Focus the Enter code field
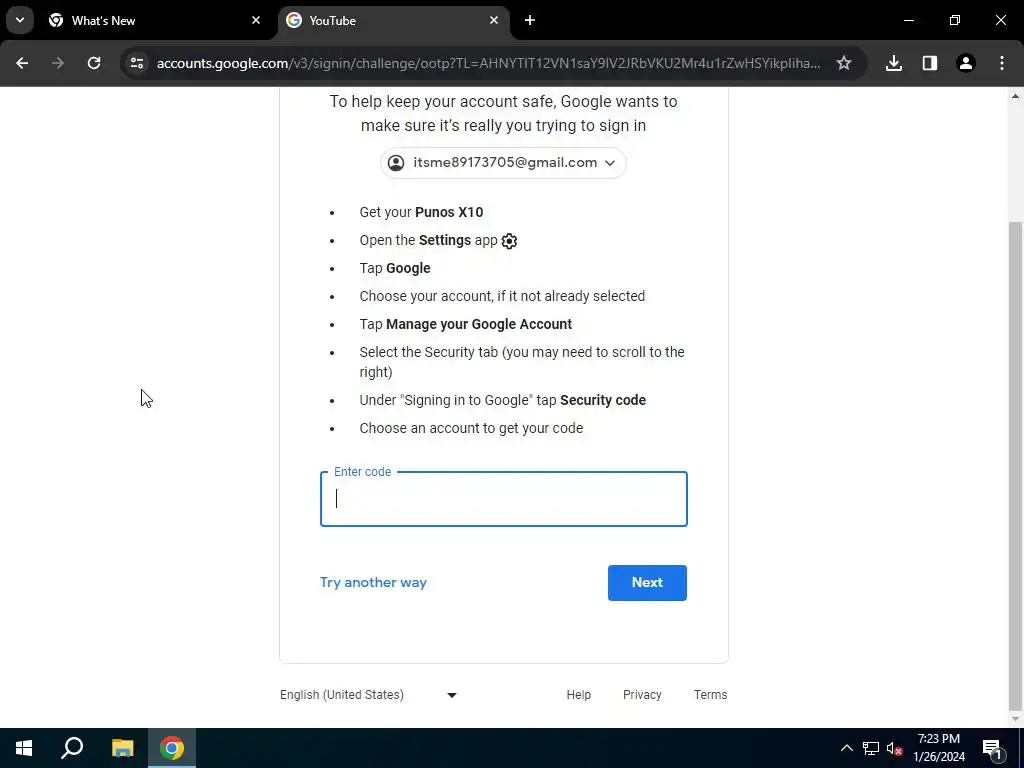1024x768 pixels. (x=504, y=499)
